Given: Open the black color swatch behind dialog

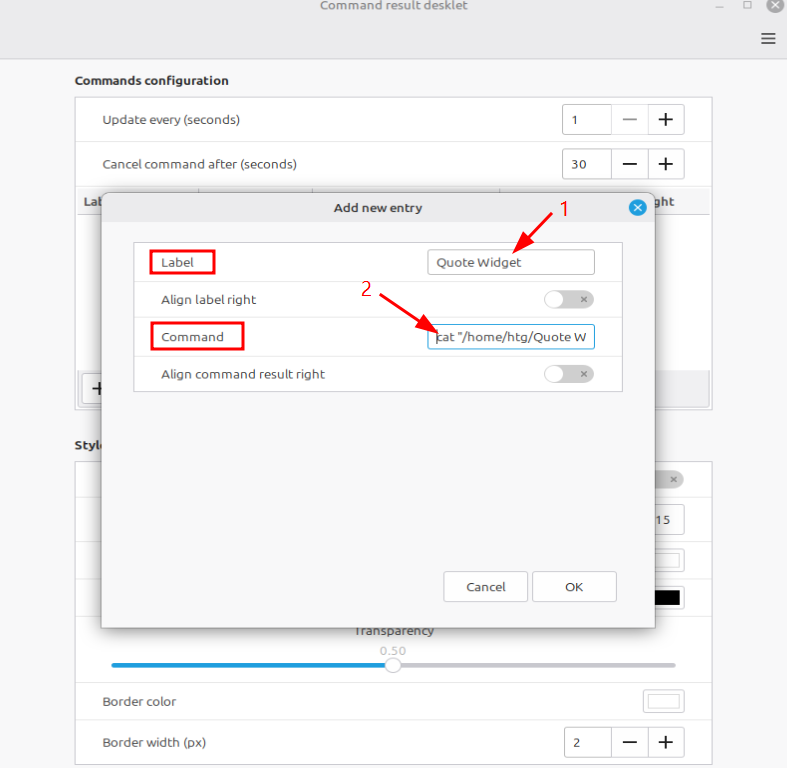Looking at the screenshot, I should point(668,598).
